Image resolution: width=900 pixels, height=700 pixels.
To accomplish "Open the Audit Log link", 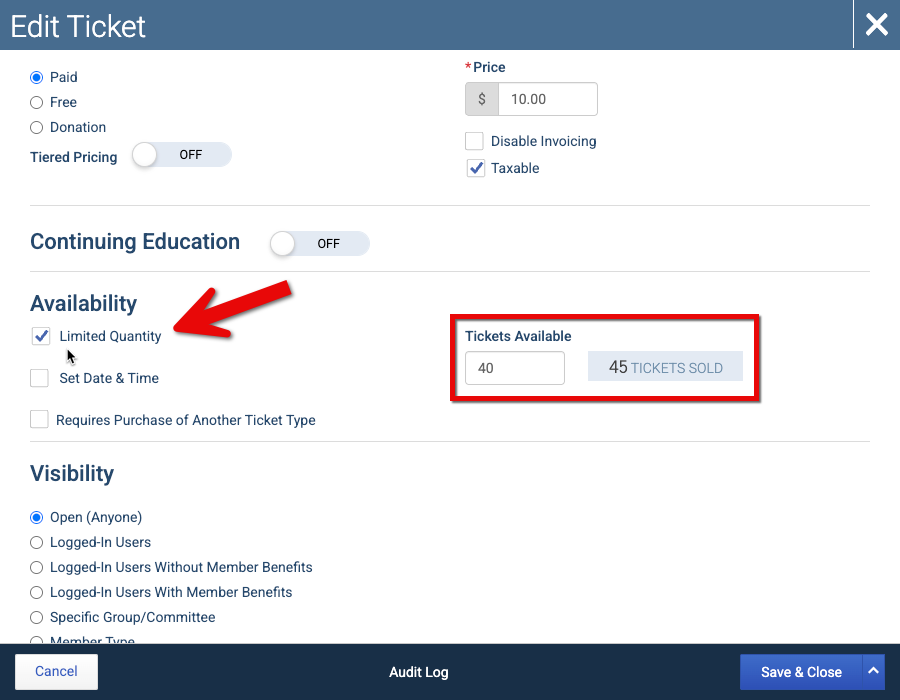I will pyautogui.click(x=418, y=672).
